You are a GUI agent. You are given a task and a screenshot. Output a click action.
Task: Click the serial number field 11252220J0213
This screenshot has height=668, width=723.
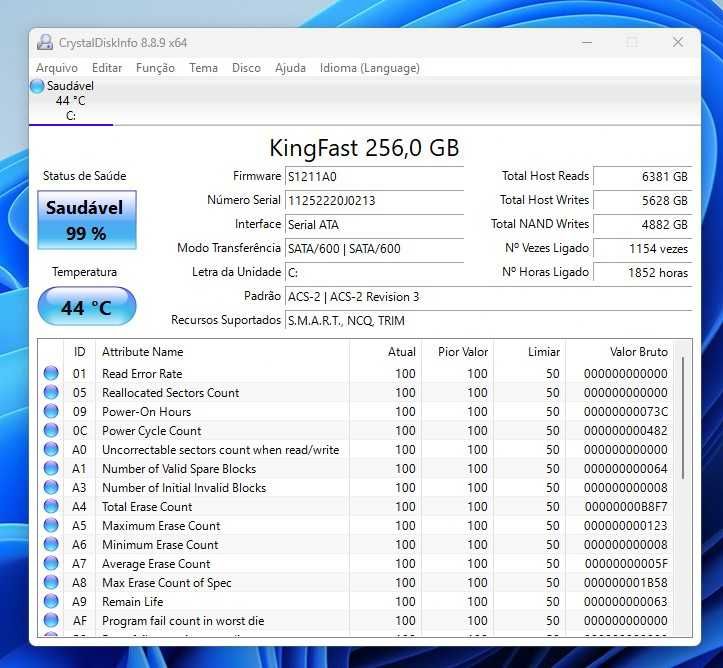coord(374,201)
